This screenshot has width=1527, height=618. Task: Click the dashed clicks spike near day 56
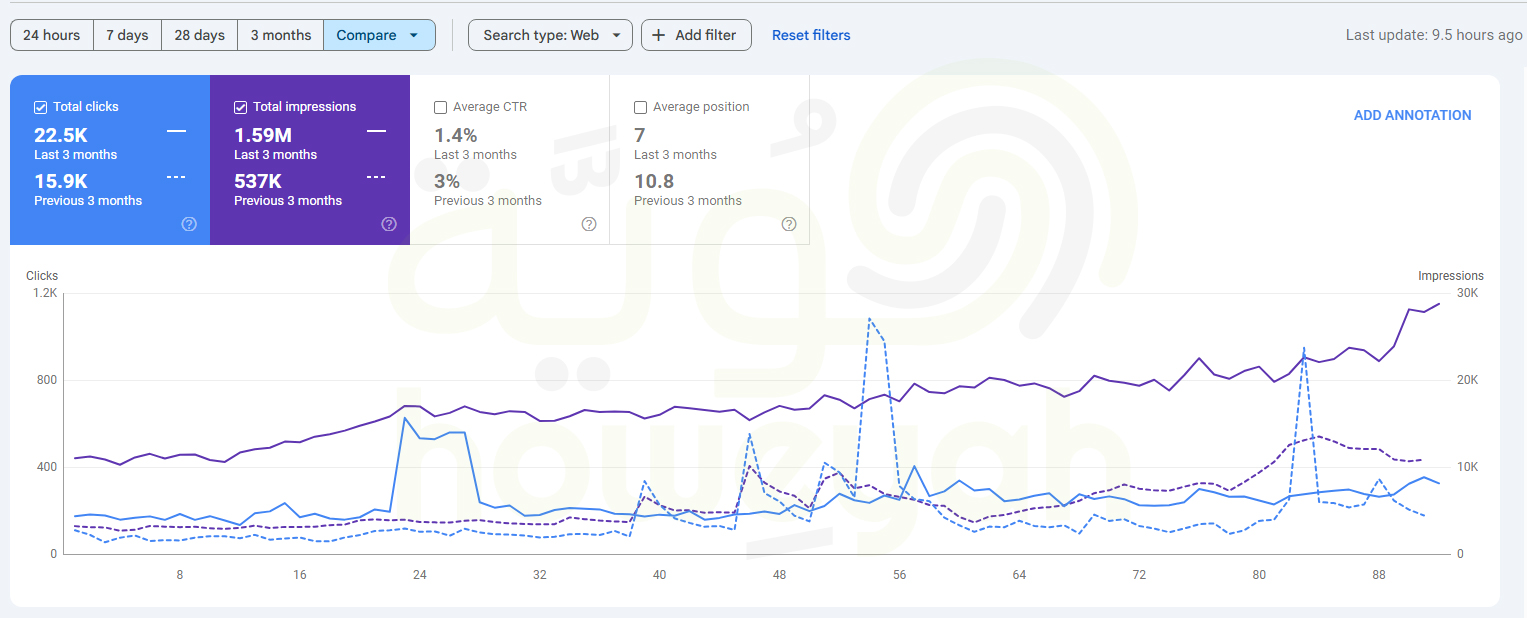[870, 319]
